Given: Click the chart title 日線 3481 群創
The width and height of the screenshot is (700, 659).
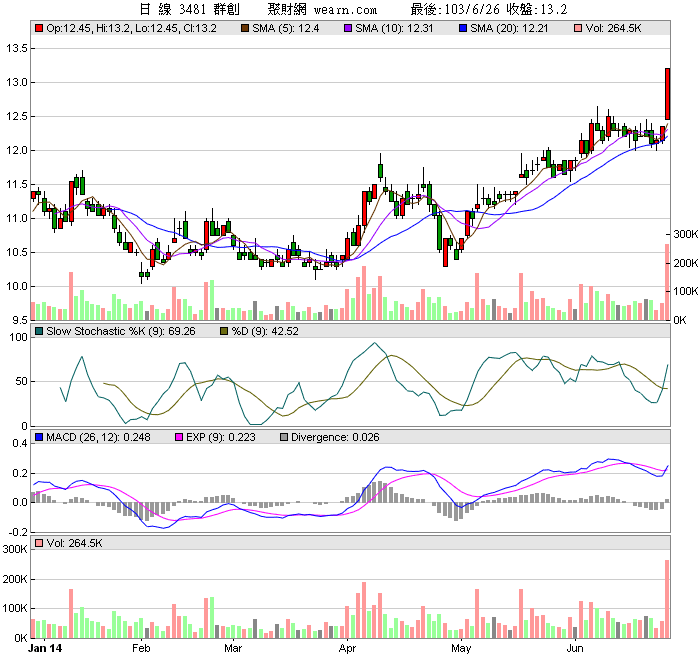Looking at the screenshot, I should (x=190, y=9).
